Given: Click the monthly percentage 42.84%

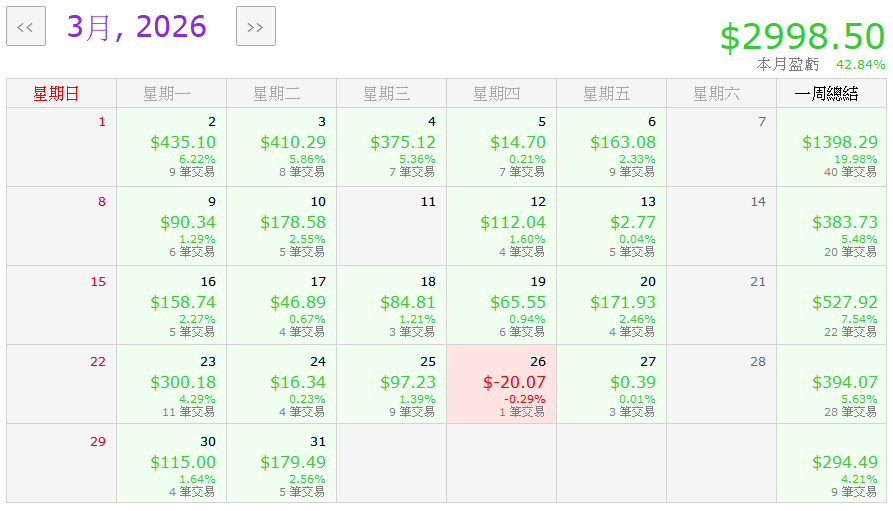Looking at the screenshot, I should point(861,65).
